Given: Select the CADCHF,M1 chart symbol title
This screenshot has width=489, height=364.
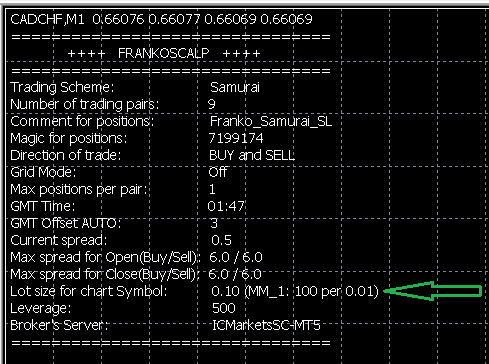Looking at the screenshot, I should 47,19.
